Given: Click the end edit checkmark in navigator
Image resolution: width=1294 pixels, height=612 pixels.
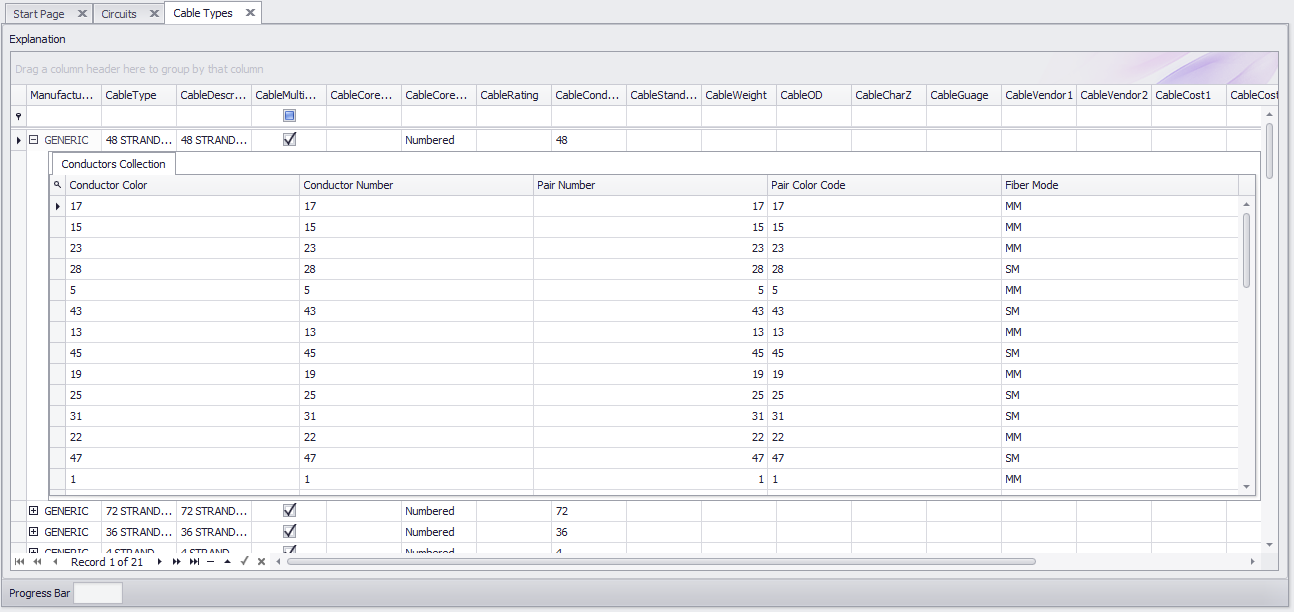Looking at the screenshot, I should [x=244, y=562].
